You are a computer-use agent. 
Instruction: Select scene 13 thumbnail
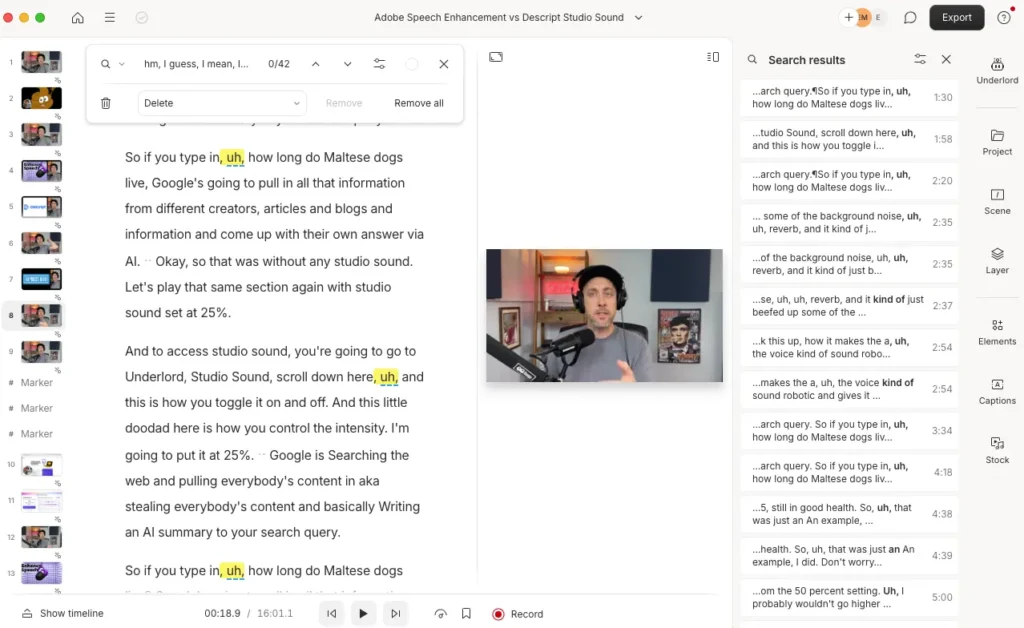point(41,573)
